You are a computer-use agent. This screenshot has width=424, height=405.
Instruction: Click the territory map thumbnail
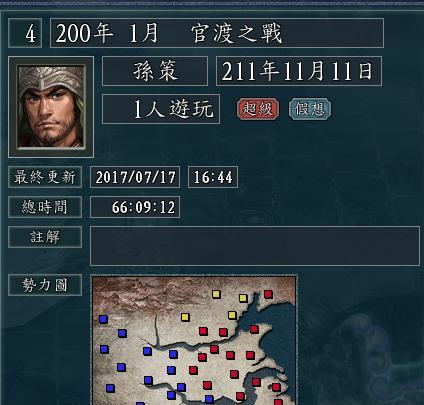(x=194, y=340)
